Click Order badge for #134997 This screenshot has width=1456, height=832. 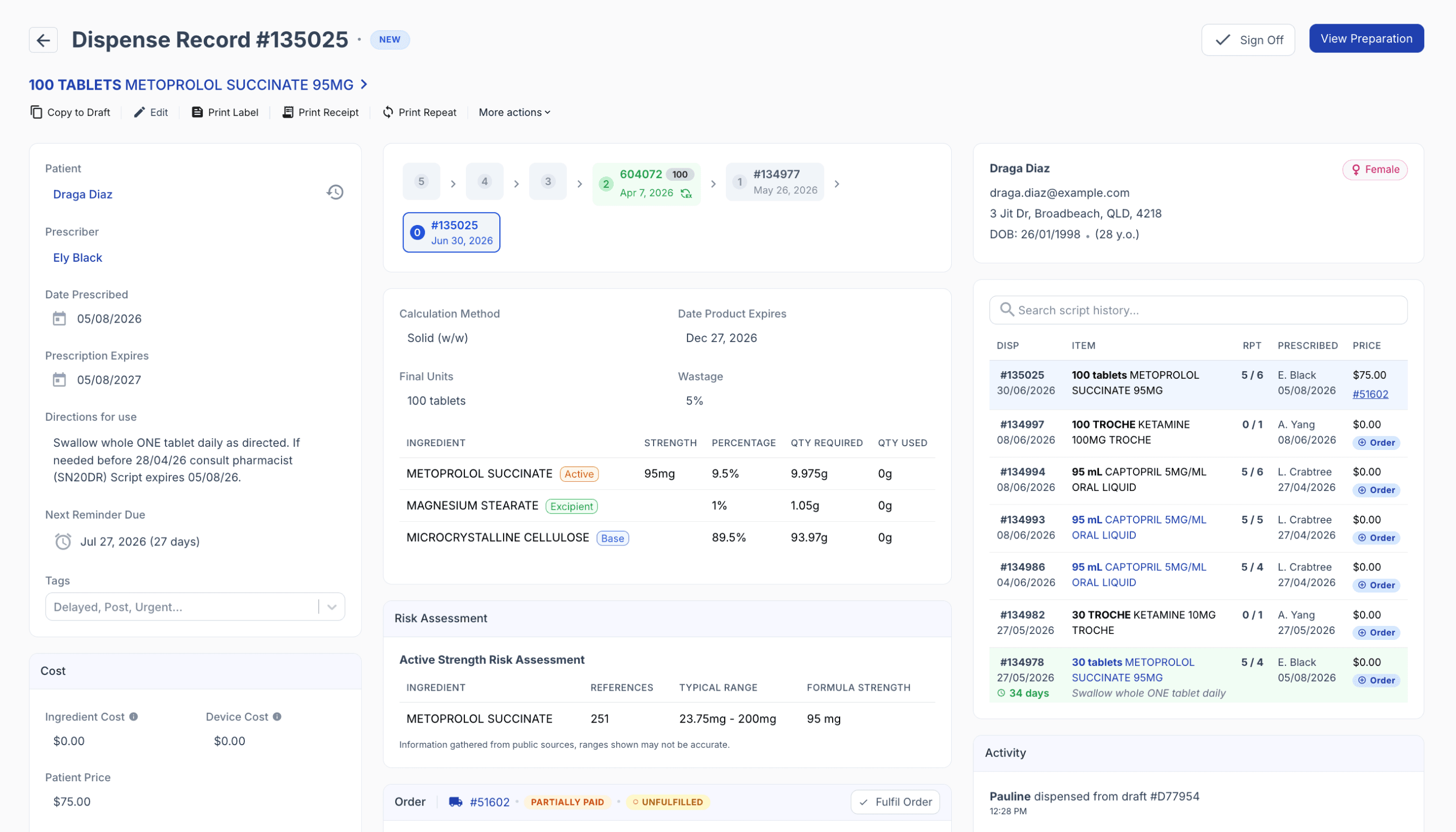(1377, 443)
